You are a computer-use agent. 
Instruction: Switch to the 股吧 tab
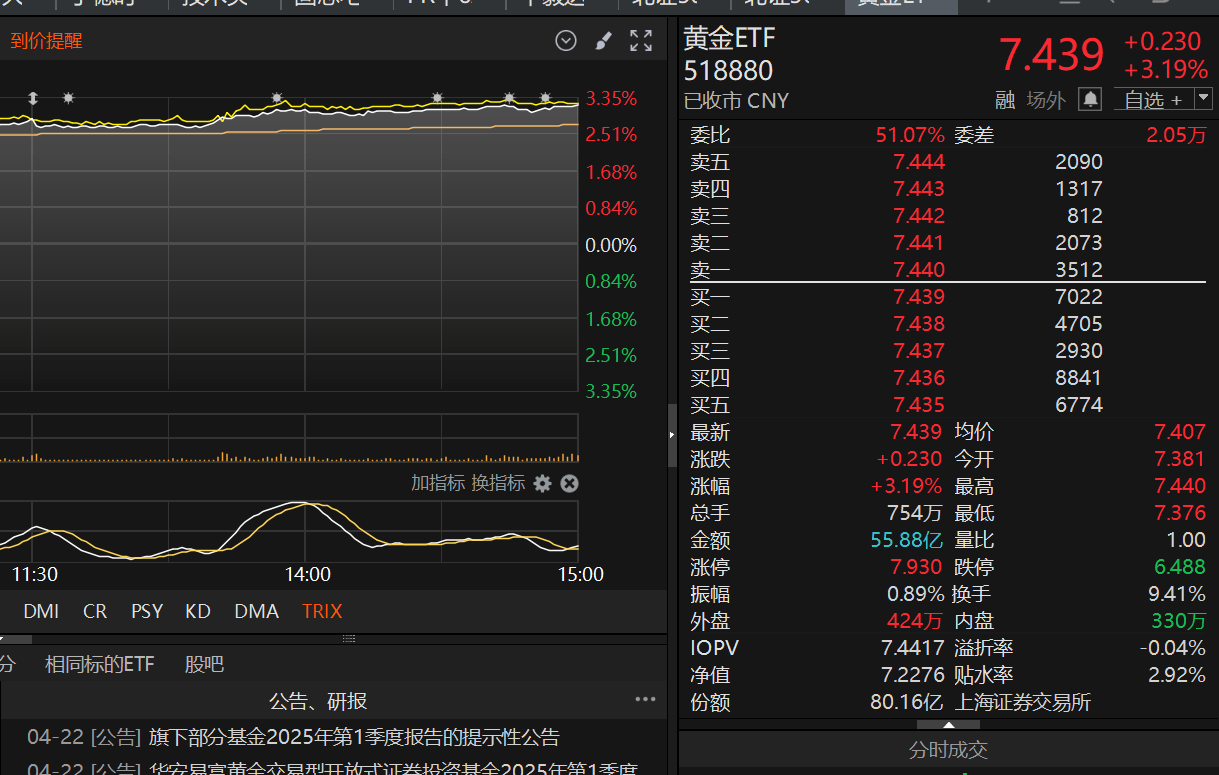204,663
